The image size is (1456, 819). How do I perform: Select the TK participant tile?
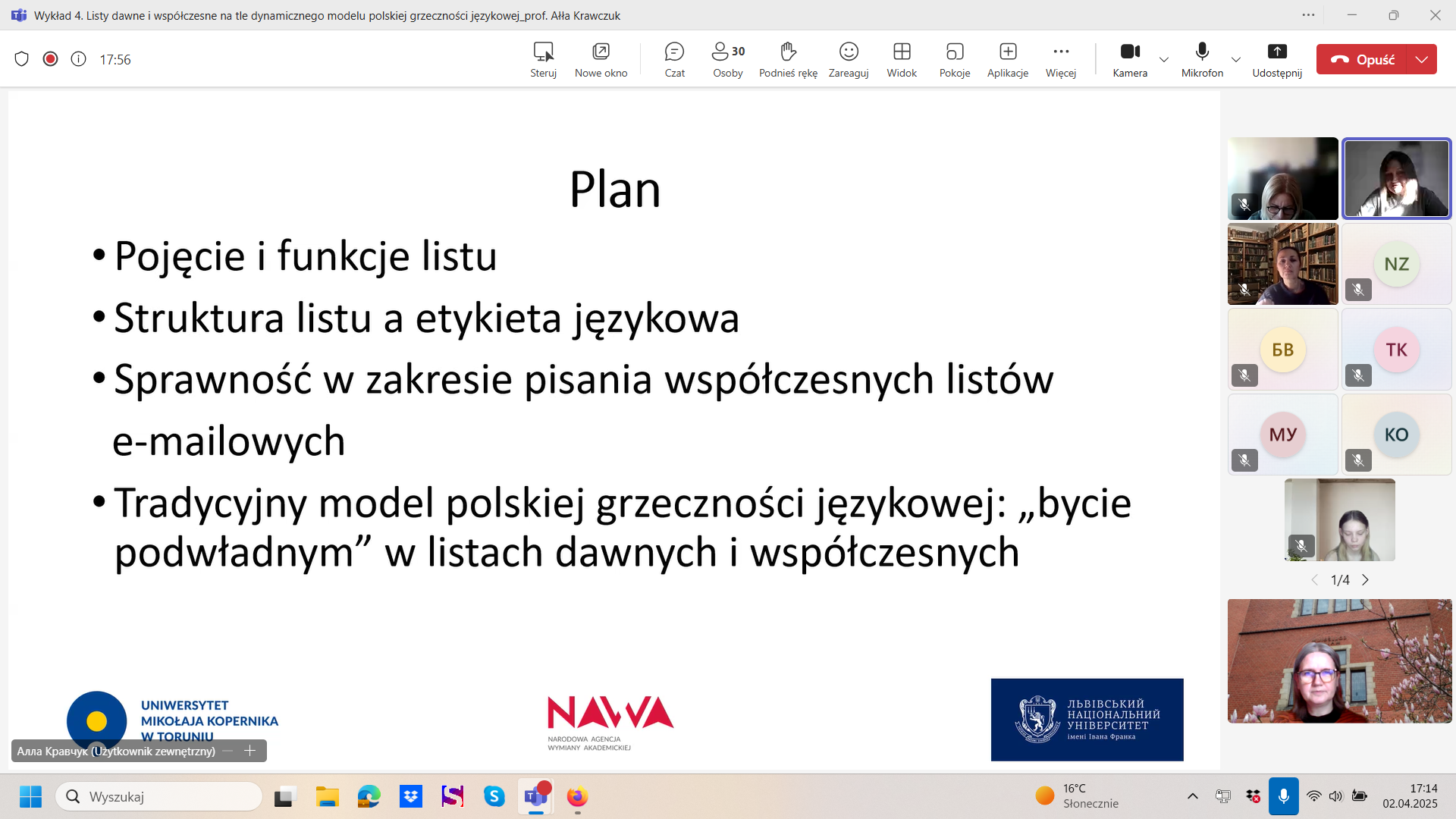tap(1396, 350)
